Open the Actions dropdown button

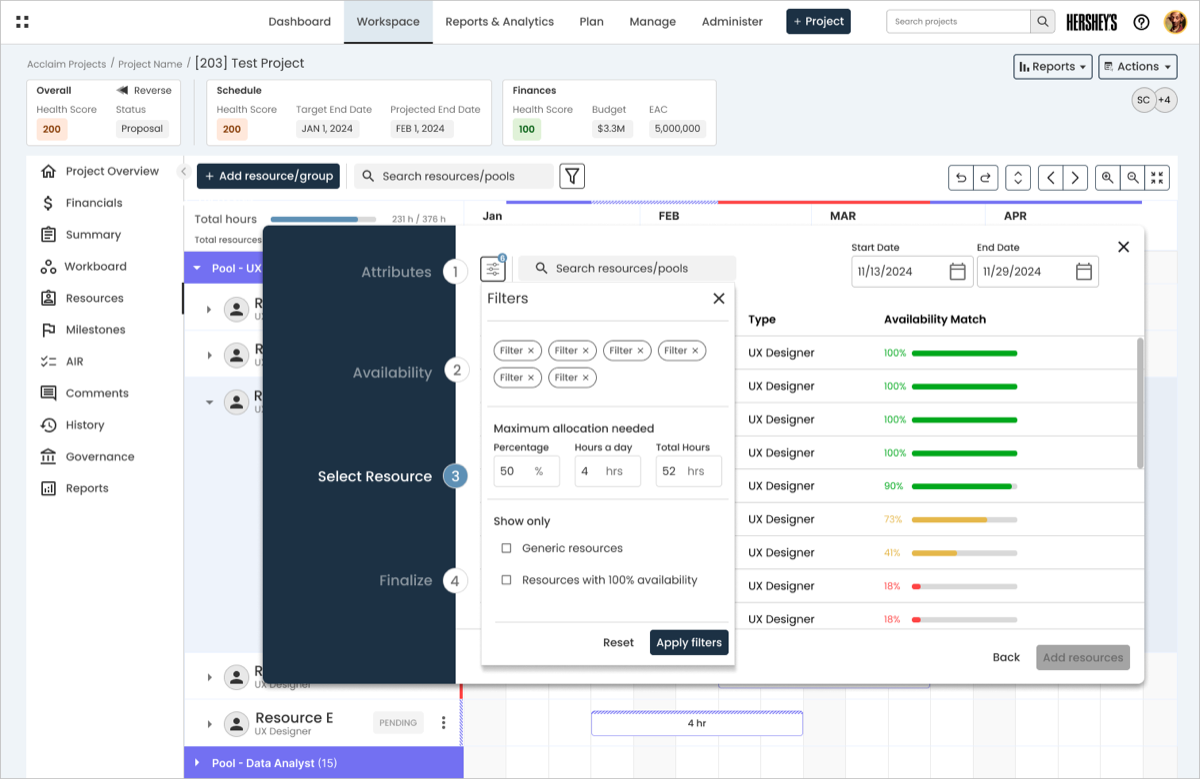(x=1137, y=67)
